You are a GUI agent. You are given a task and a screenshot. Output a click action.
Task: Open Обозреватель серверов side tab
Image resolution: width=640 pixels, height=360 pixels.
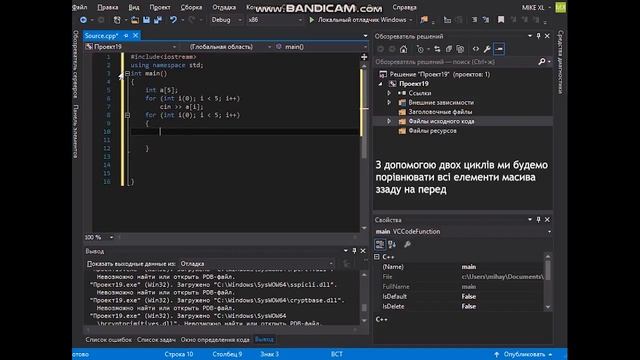pos(76,64)
